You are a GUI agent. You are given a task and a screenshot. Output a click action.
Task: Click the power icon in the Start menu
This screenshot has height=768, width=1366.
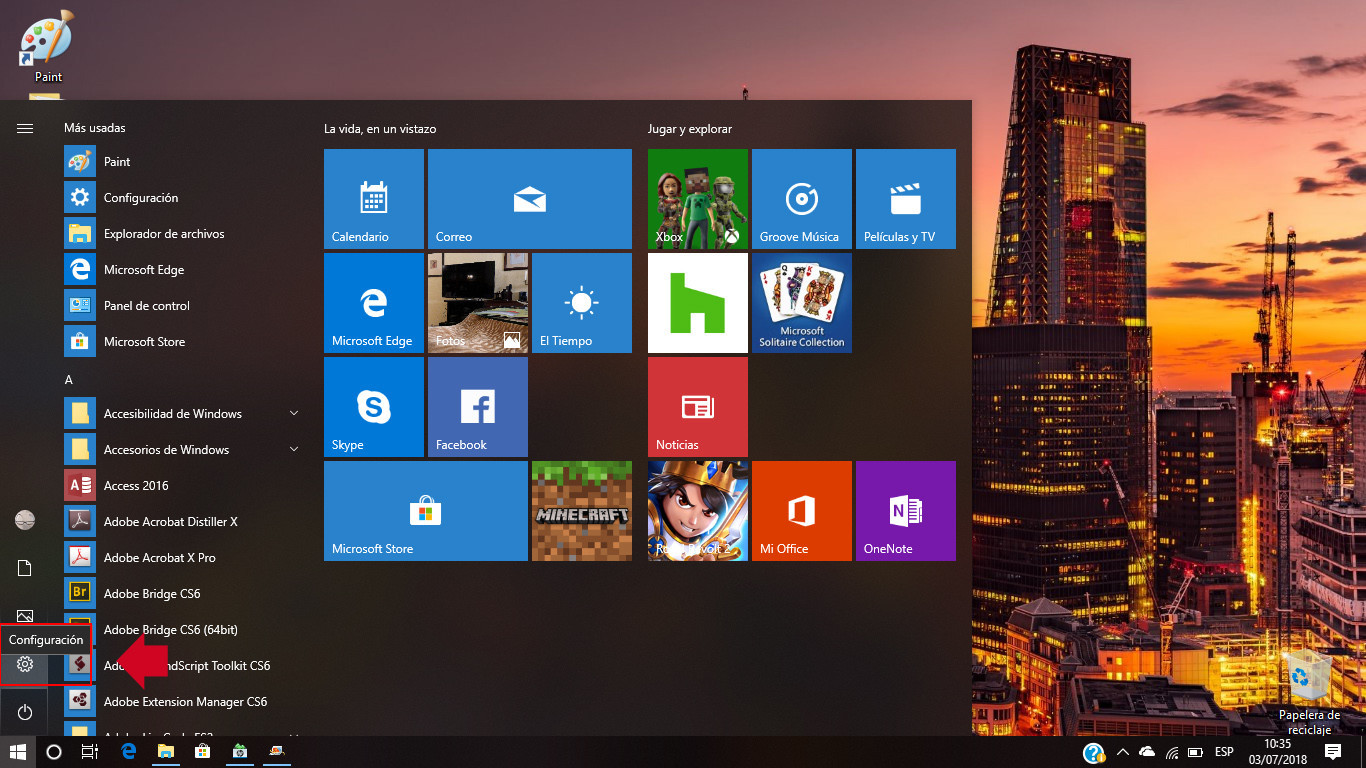pyautogui.click(x=24, y=711)
